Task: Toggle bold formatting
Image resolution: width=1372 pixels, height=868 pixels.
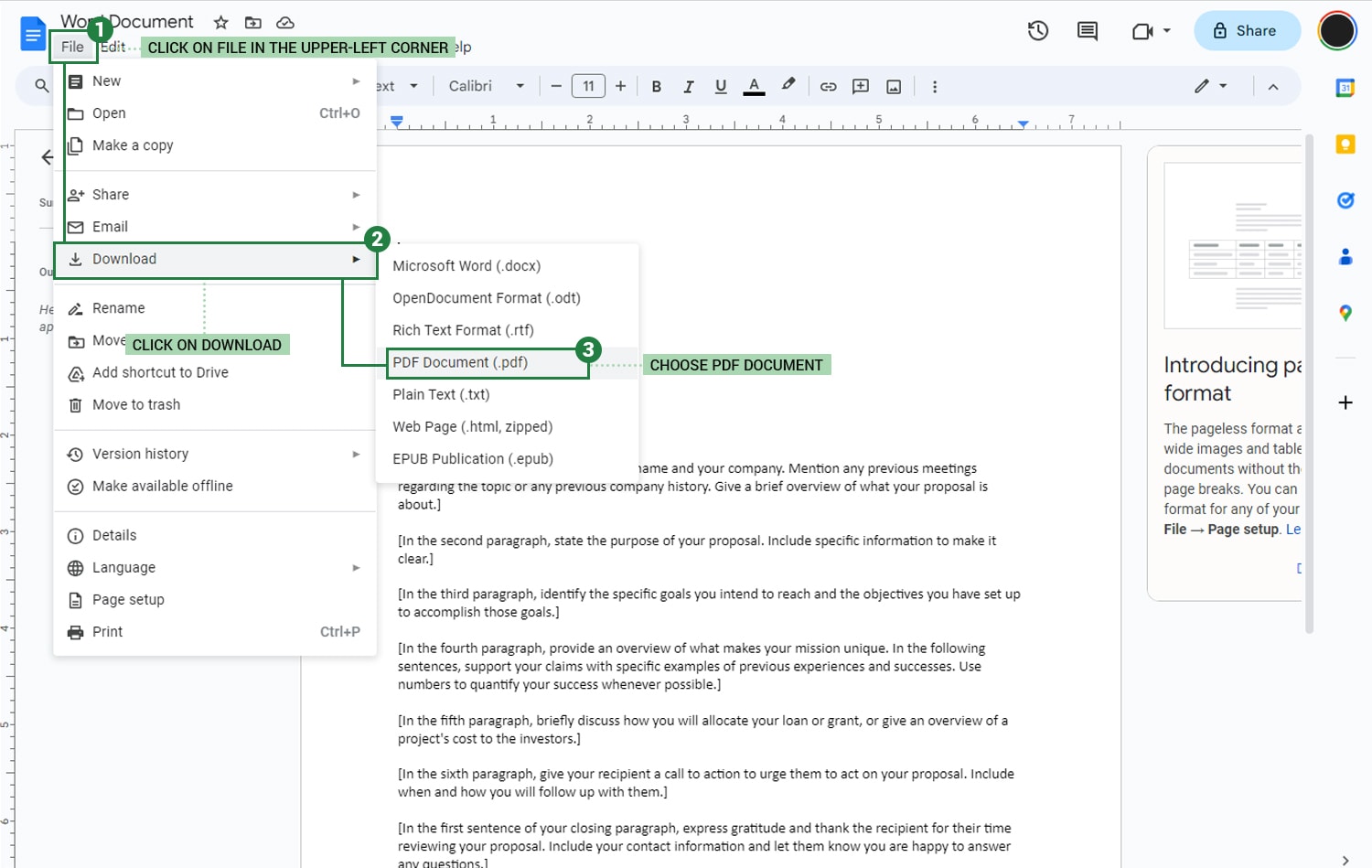Action: click(656, 86)
